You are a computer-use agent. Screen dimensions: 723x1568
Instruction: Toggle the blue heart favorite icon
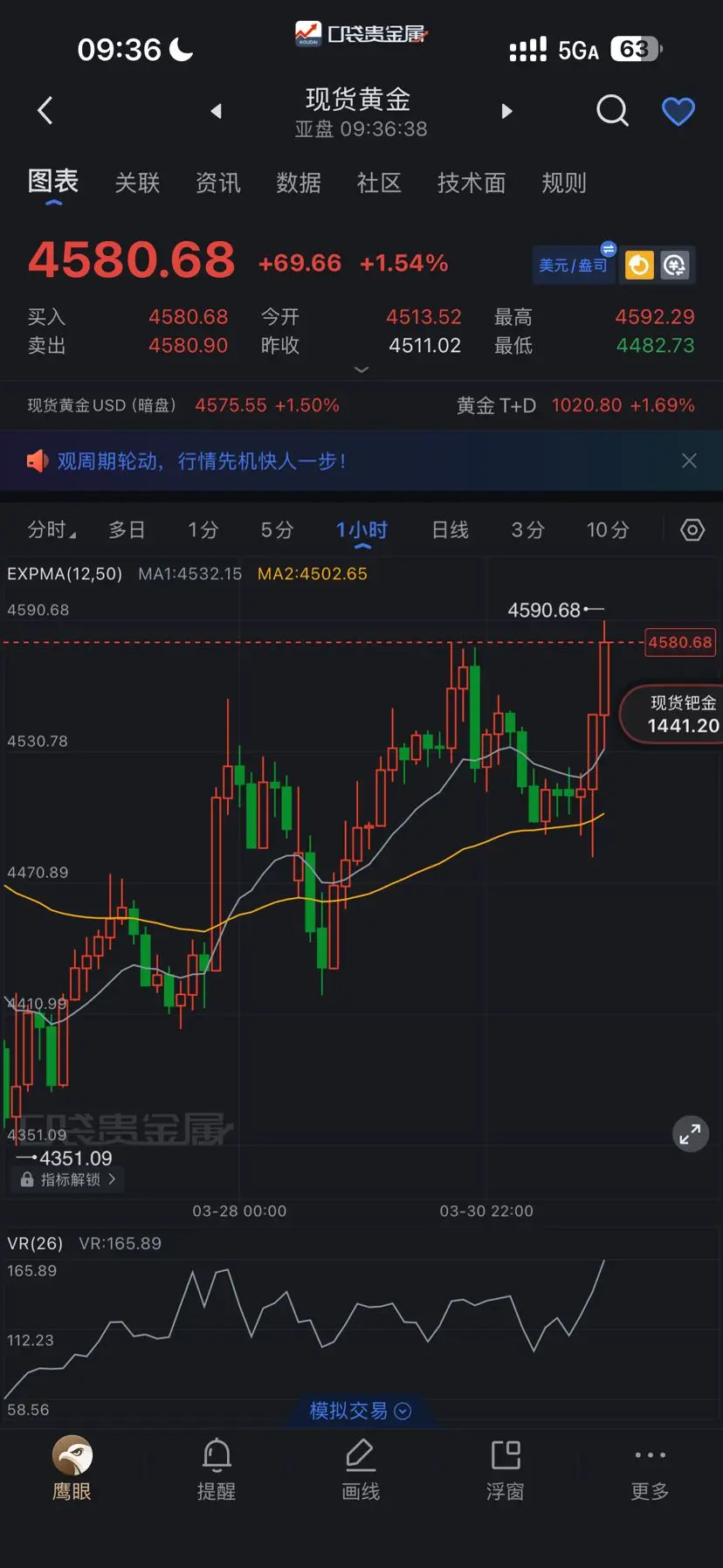(678, 111)
